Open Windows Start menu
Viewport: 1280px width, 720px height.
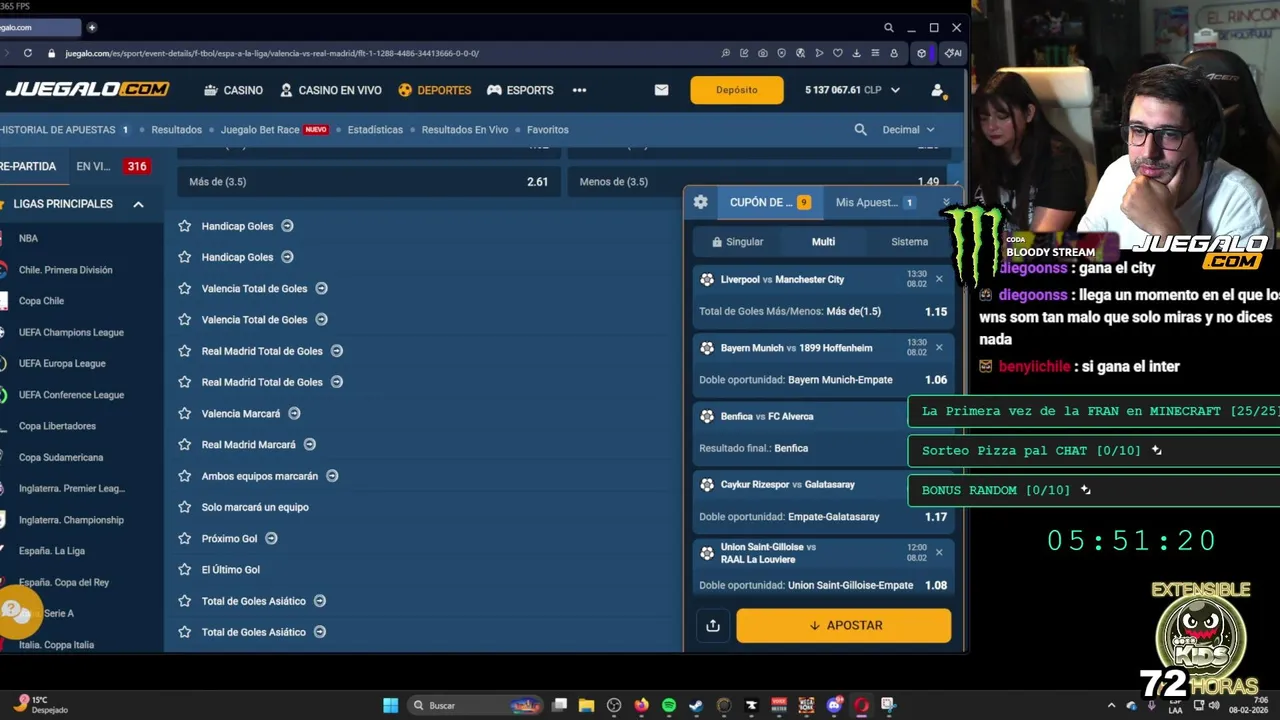click(x=391, y=705)
